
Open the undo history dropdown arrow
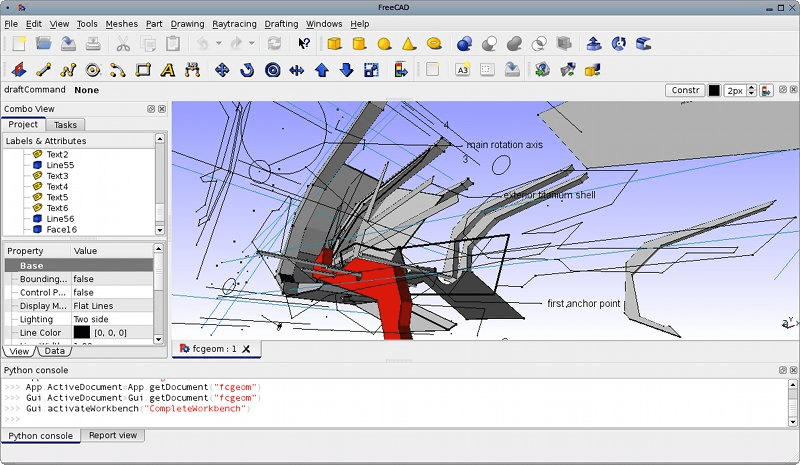pyautogui.click(x=218, y=44)
